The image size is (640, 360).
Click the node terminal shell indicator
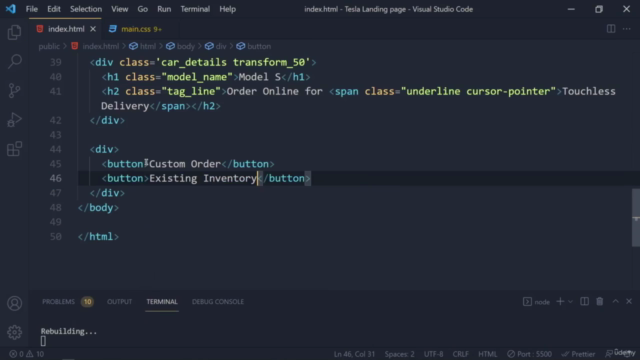point(536,302)
